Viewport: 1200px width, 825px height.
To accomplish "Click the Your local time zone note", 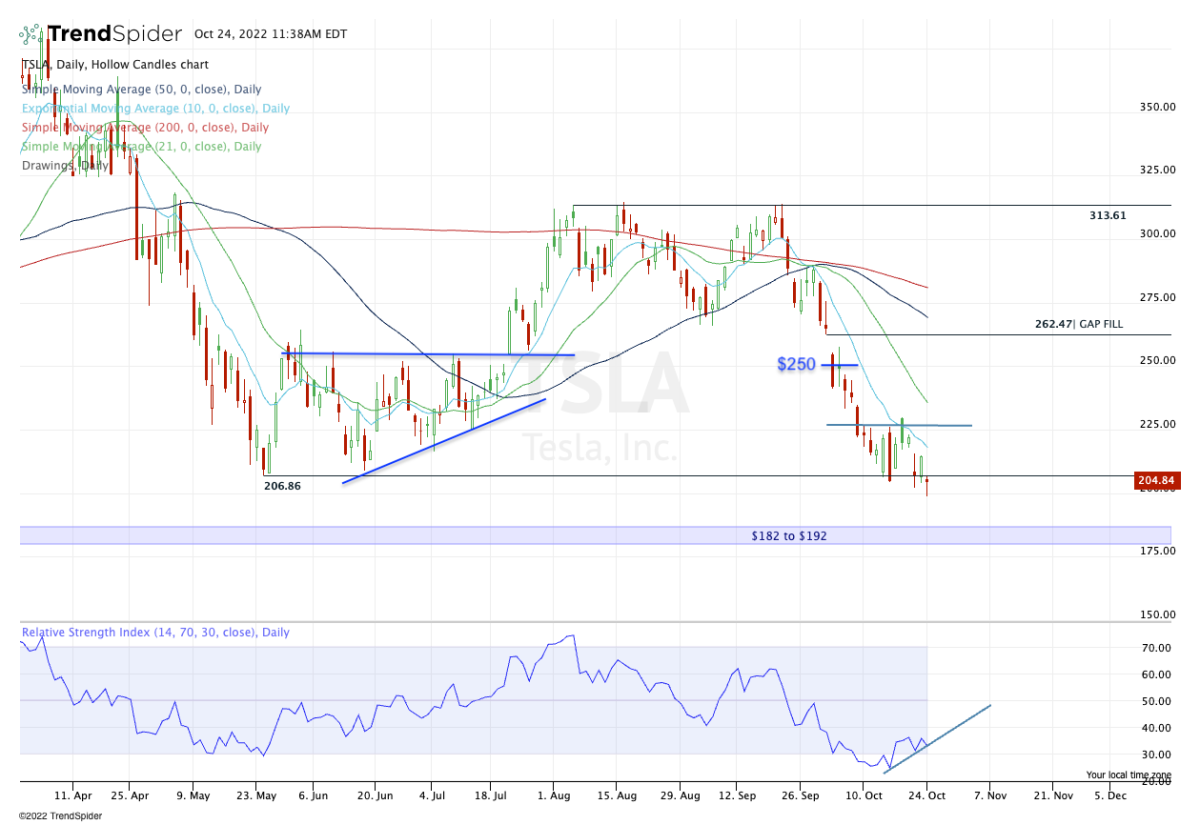I will [x=1128, y=775].
